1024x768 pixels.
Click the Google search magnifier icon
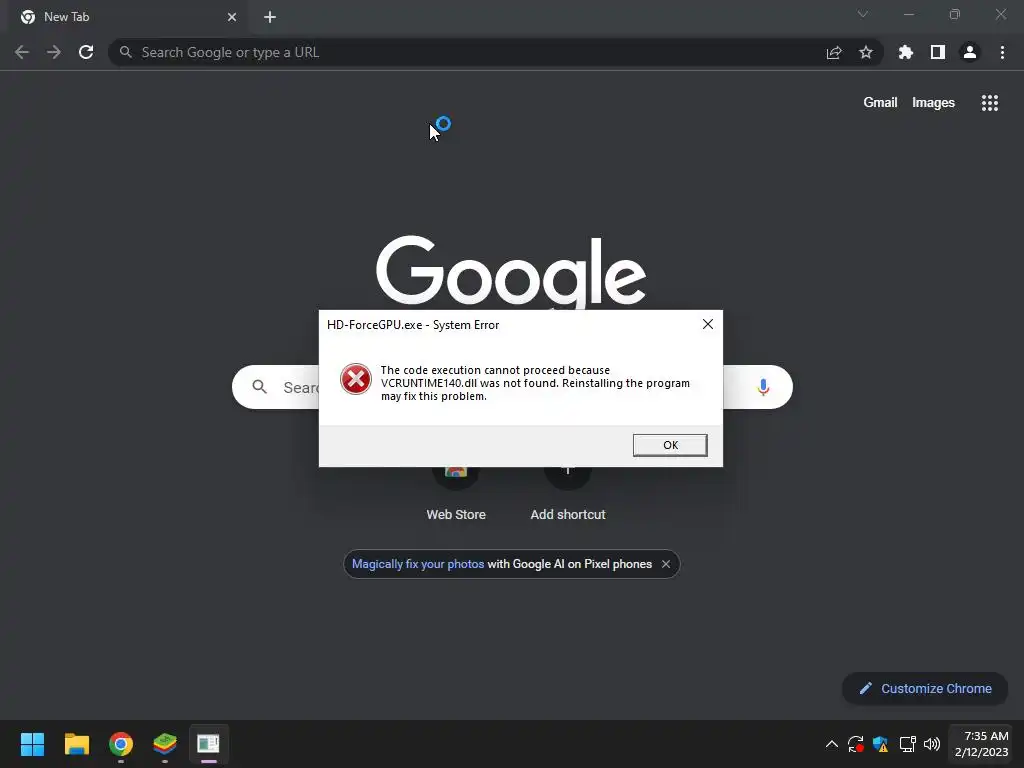click(x=259, y=387)
